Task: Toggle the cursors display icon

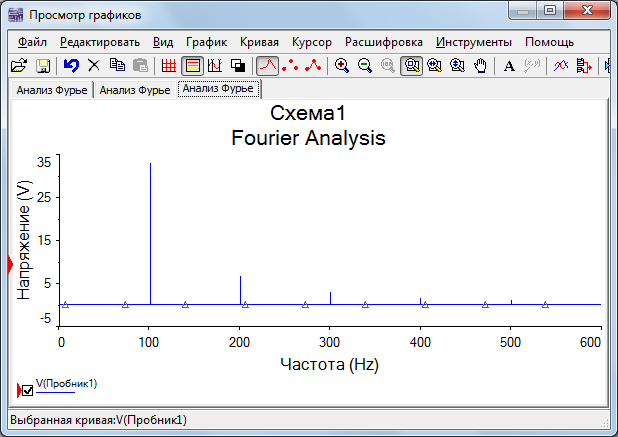Action: tap(215, 65)
